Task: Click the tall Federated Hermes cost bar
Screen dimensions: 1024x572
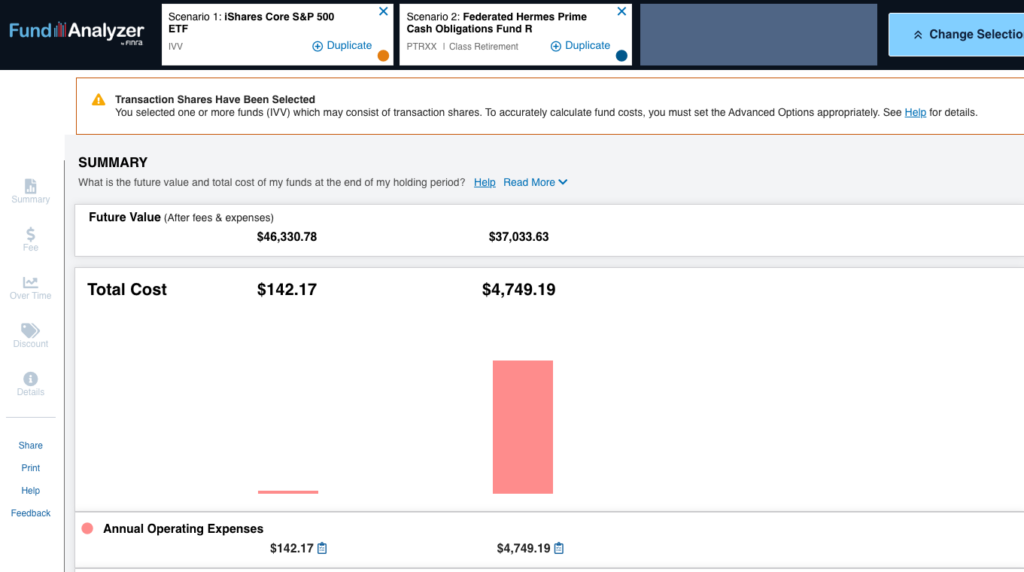Action: click(x=522, y=427)
